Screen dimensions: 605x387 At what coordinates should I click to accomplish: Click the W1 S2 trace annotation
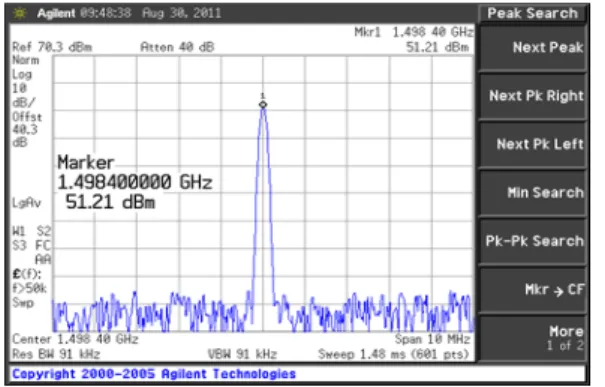[32, 232]
